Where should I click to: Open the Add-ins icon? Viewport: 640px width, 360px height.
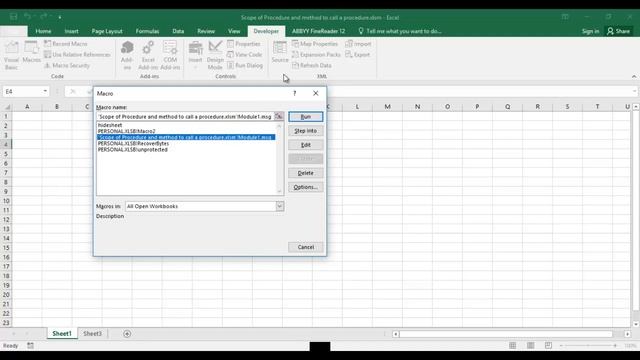coord(127,56)
